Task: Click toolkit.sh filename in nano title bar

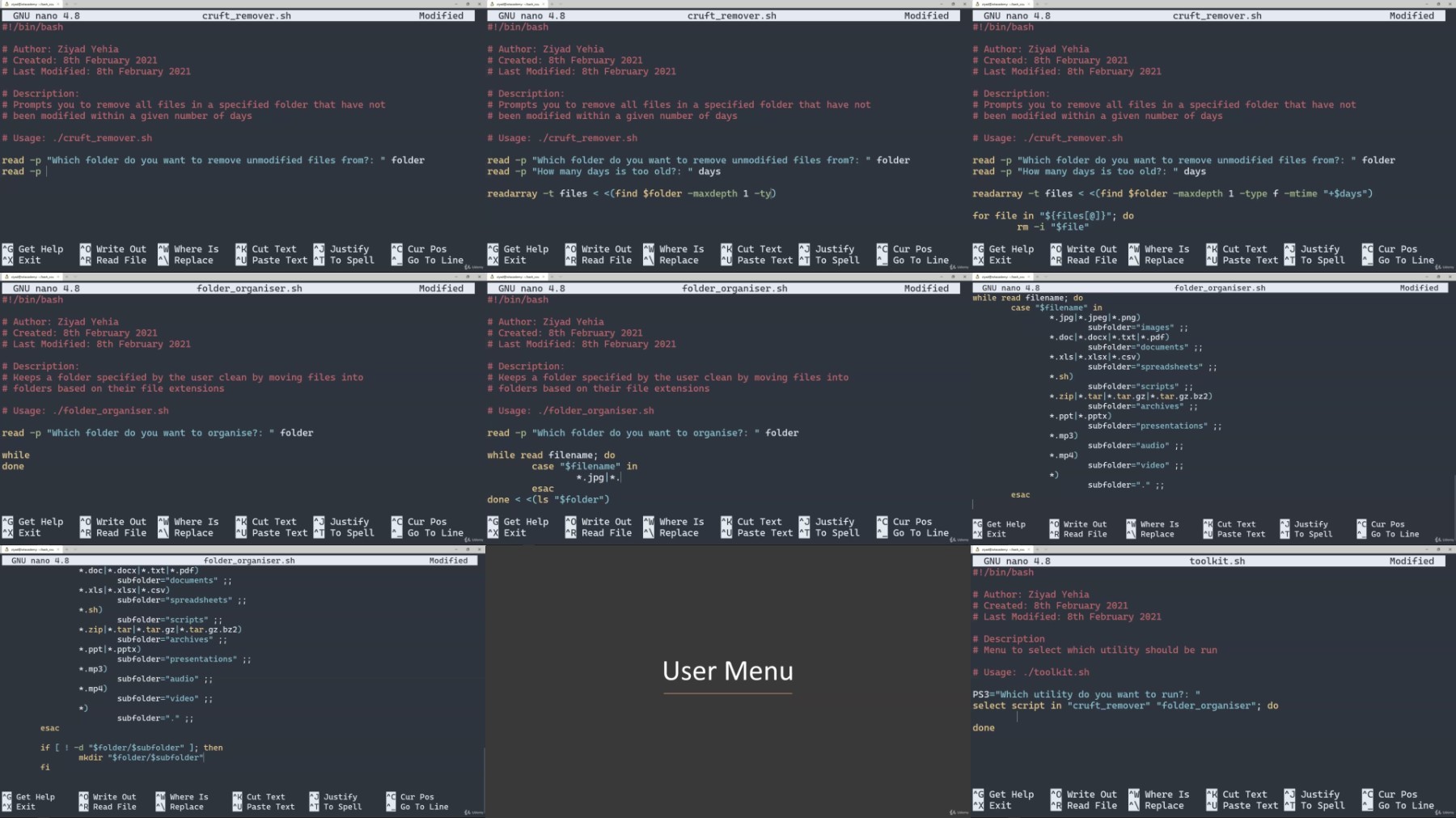Action: [1217, 561]
